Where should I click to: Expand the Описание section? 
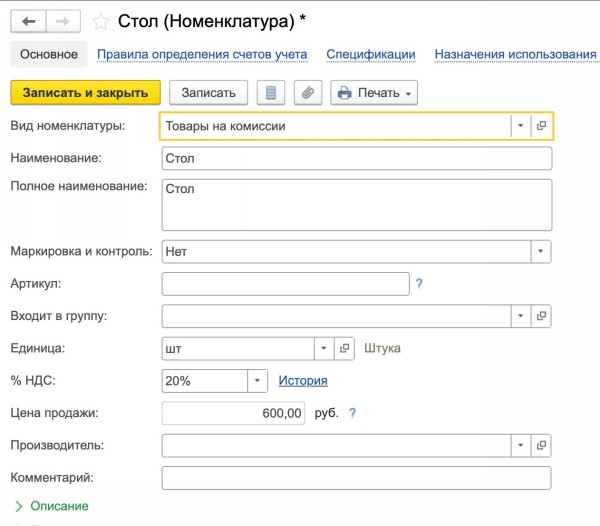coord(58,506)
